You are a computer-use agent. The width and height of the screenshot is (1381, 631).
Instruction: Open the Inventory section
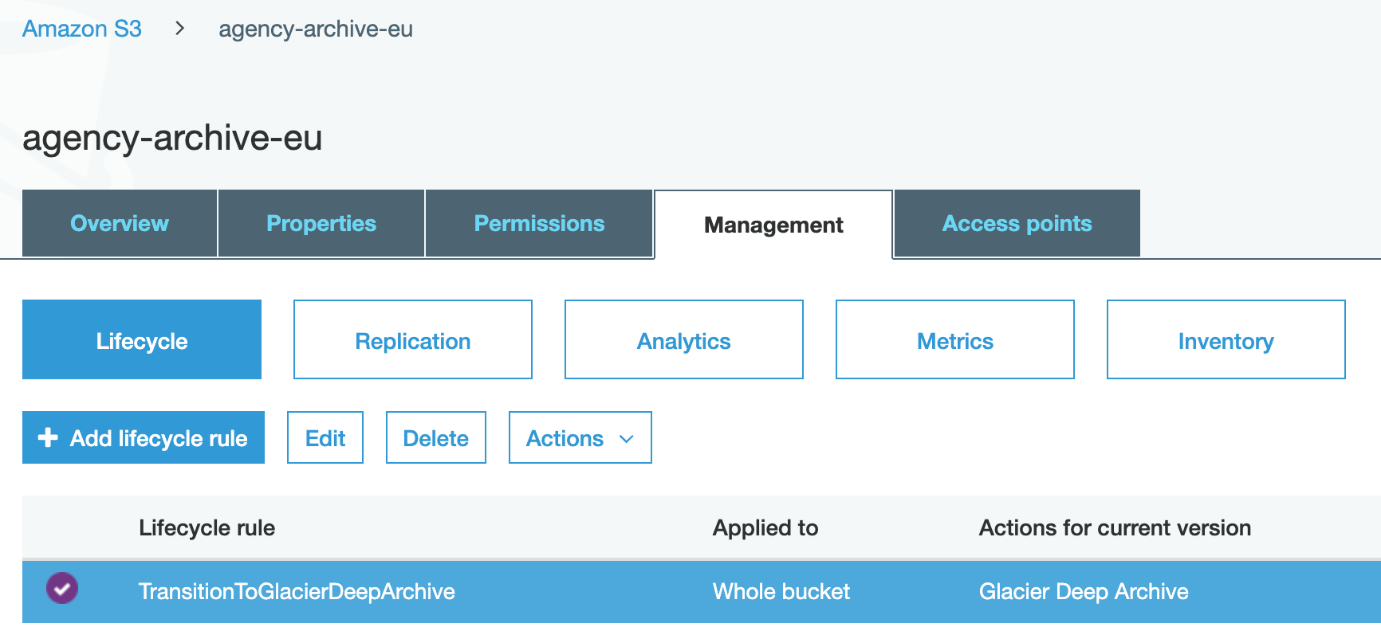[1225, 339]
